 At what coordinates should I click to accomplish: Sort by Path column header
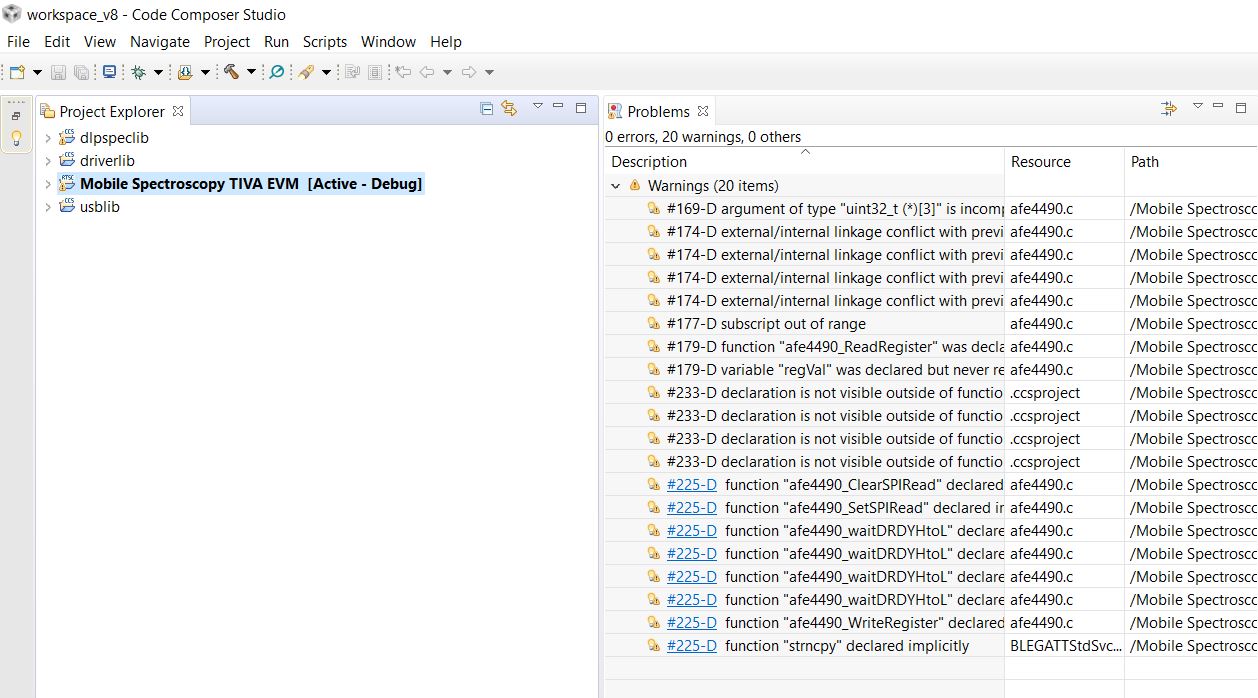point(1191,161)
